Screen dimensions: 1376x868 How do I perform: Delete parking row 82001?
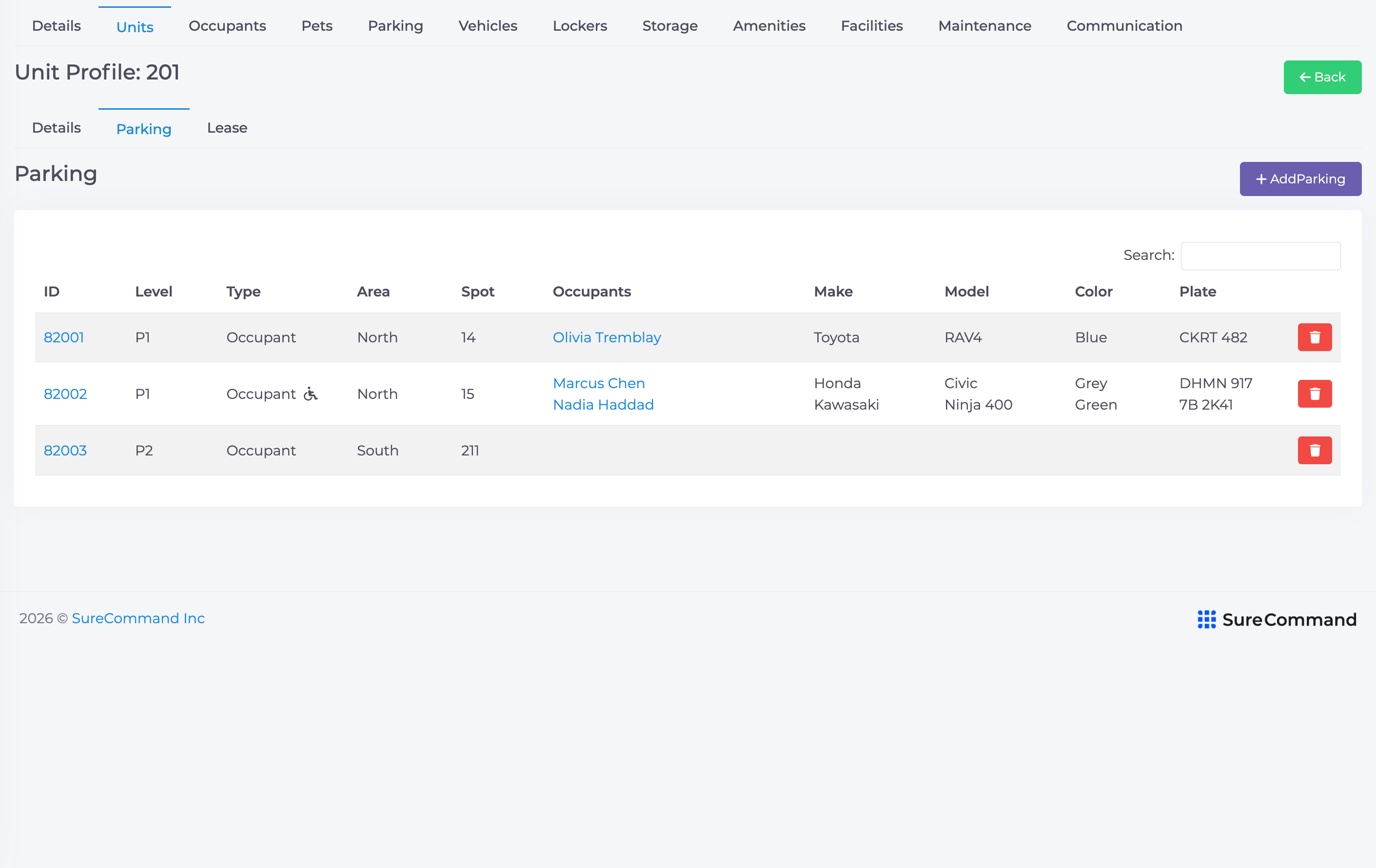pyautogui.click(x=1314, y=337)
